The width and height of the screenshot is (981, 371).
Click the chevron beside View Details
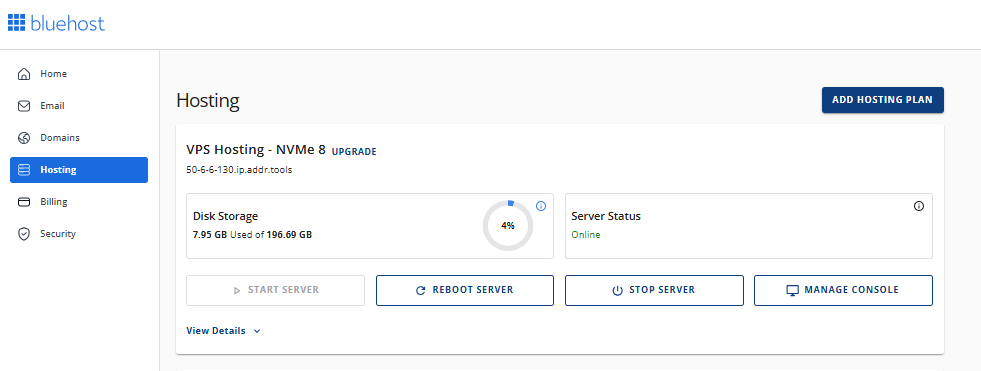click(x=257, y=332)
